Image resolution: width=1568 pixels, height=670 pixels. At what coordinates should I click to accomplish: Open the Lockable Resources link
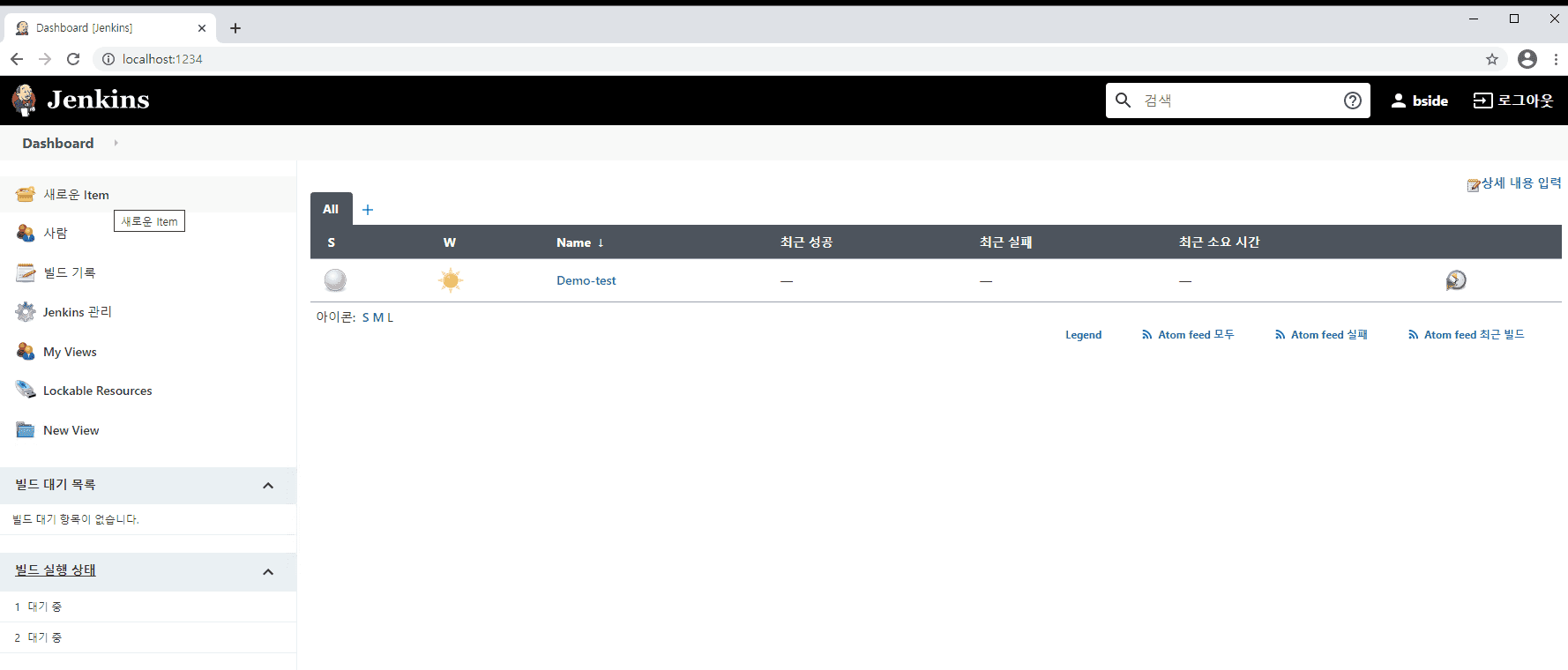tap(98, 391)
